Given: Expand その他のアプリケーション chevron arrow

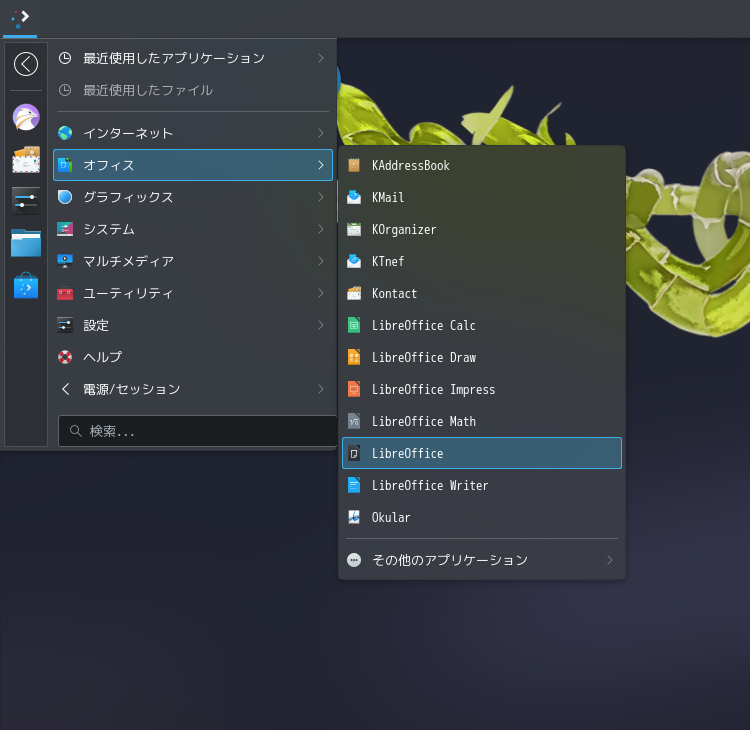Looking at the screenshot, I should 610,560.
